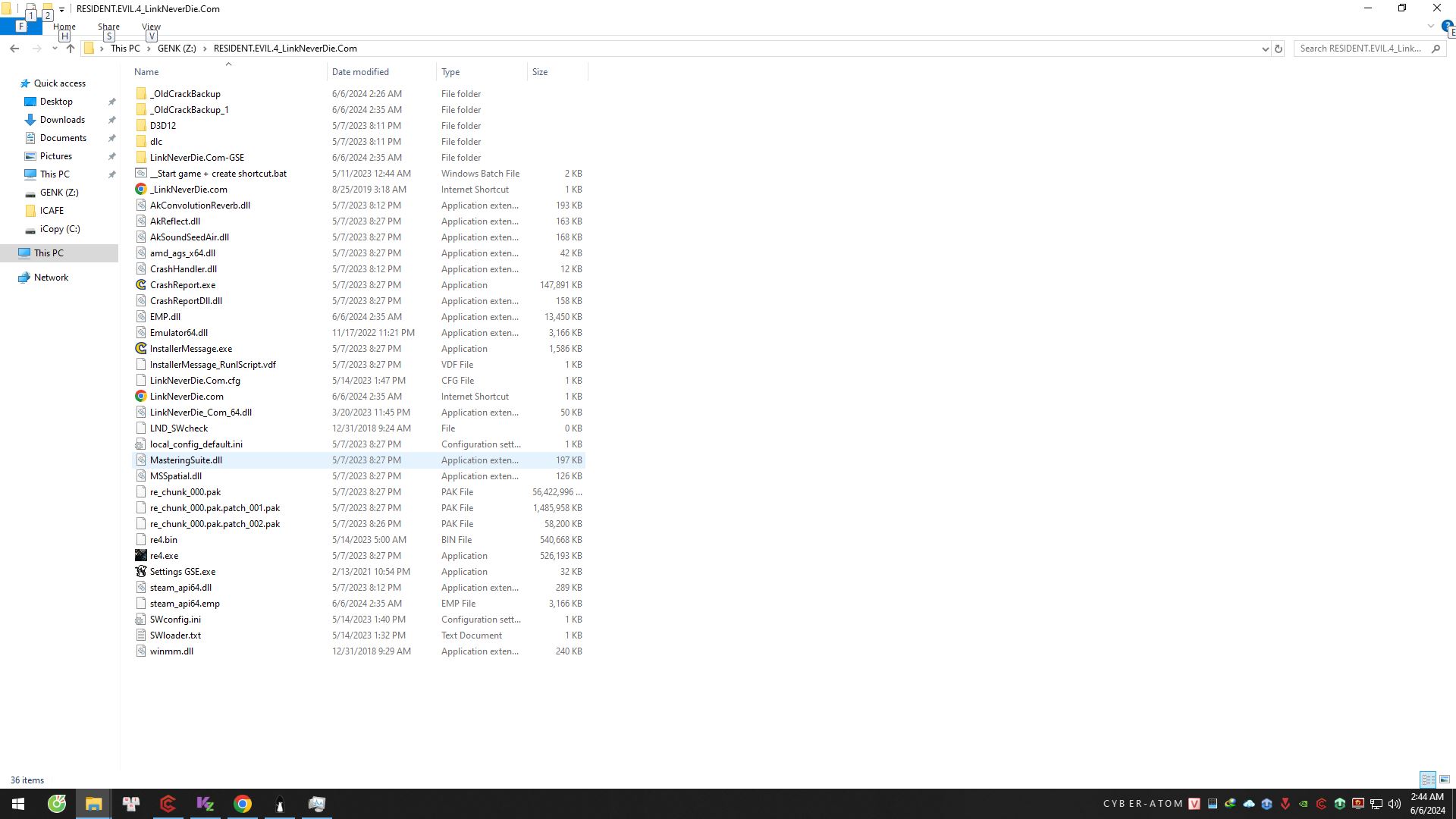1456x819 pixels.
Task: Open CrashReport.exe application
Action: (x=182, y=284)
